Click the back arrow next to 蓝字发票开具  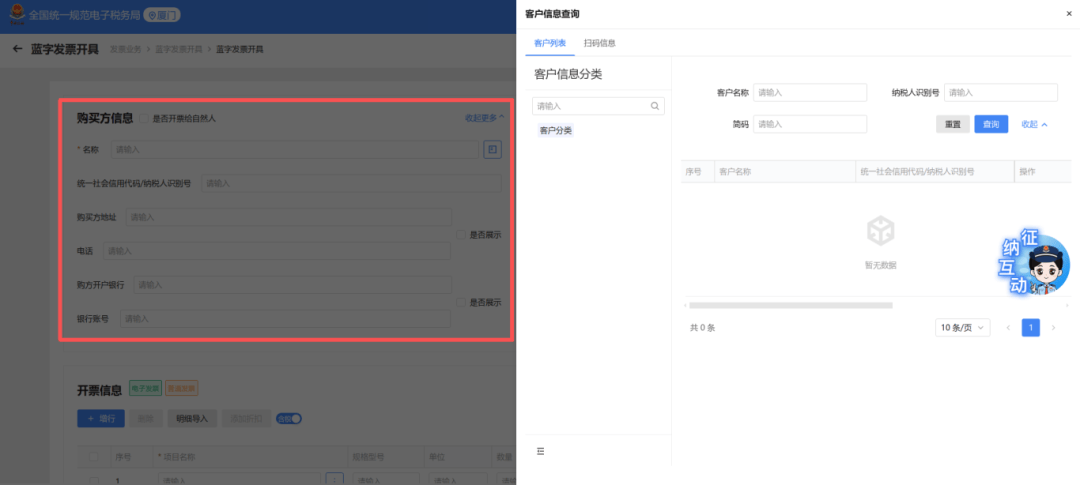pos(17,49)
